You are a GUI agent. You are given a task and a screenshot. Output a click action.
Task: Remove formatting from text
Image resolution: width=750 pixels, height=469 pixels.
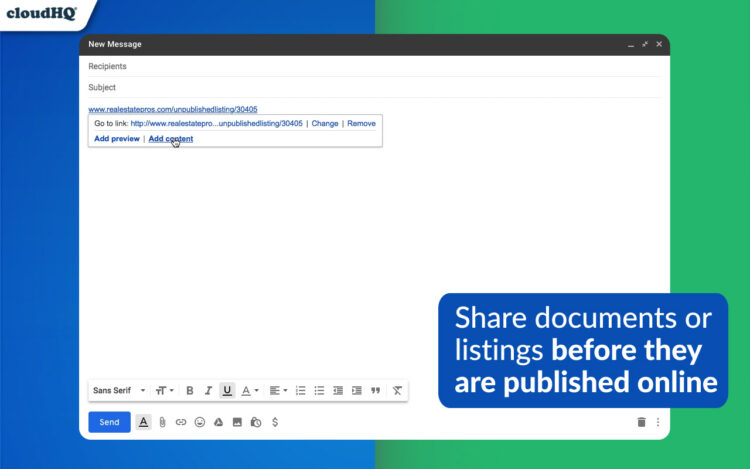tap(397, 391)
